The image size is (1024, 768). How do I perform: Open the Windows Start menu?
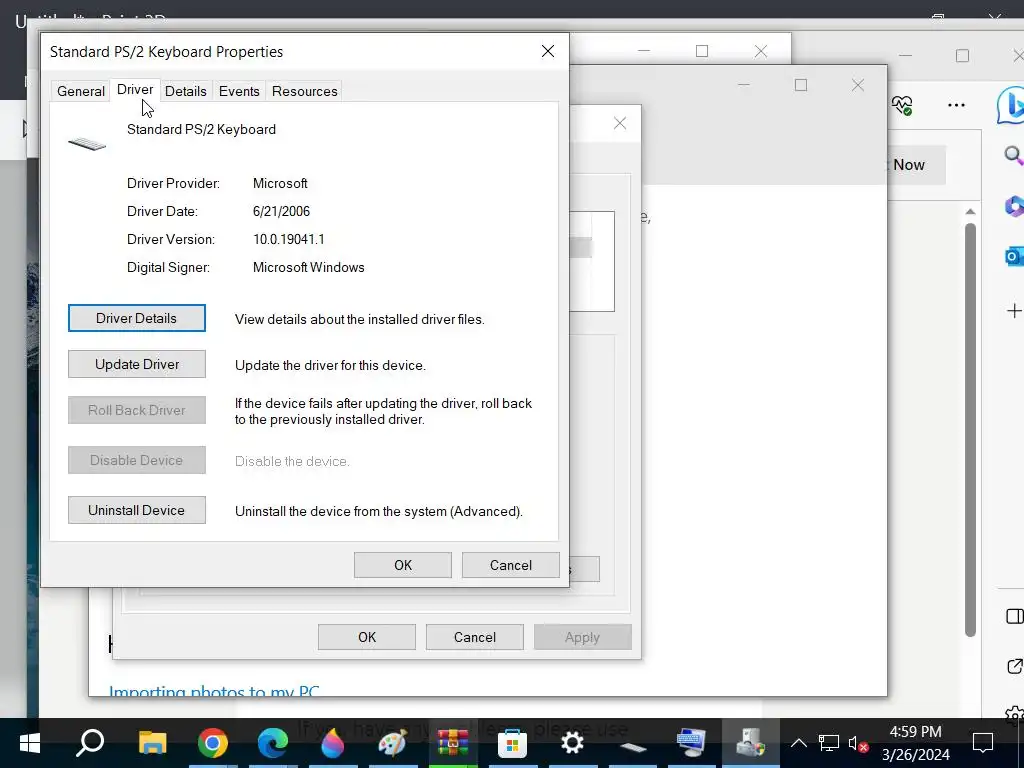pyautogui.click(x=29, y=743)
